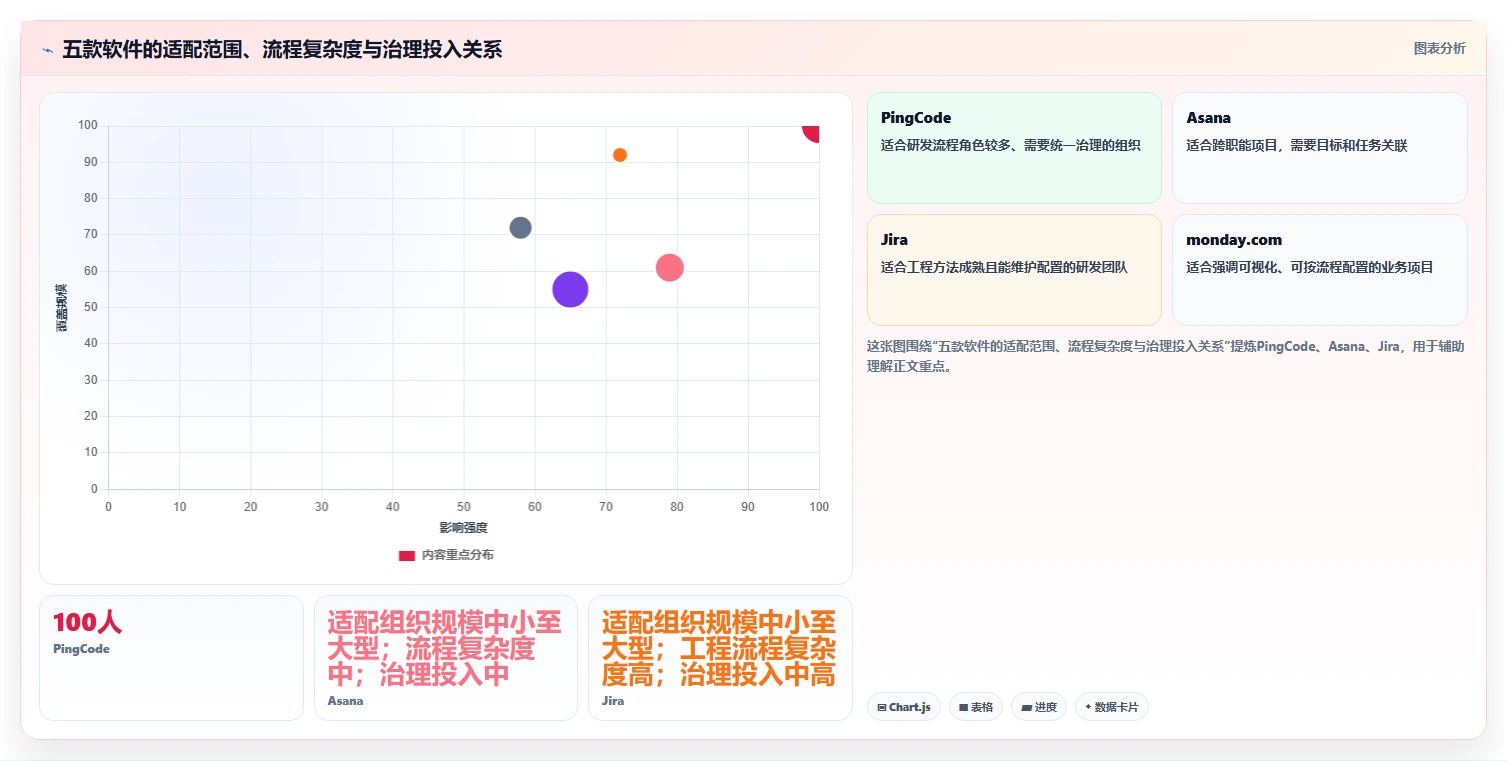Select the Chart.js tag
The height and width of the screenshot is (761, 1507).
[903, 707]
